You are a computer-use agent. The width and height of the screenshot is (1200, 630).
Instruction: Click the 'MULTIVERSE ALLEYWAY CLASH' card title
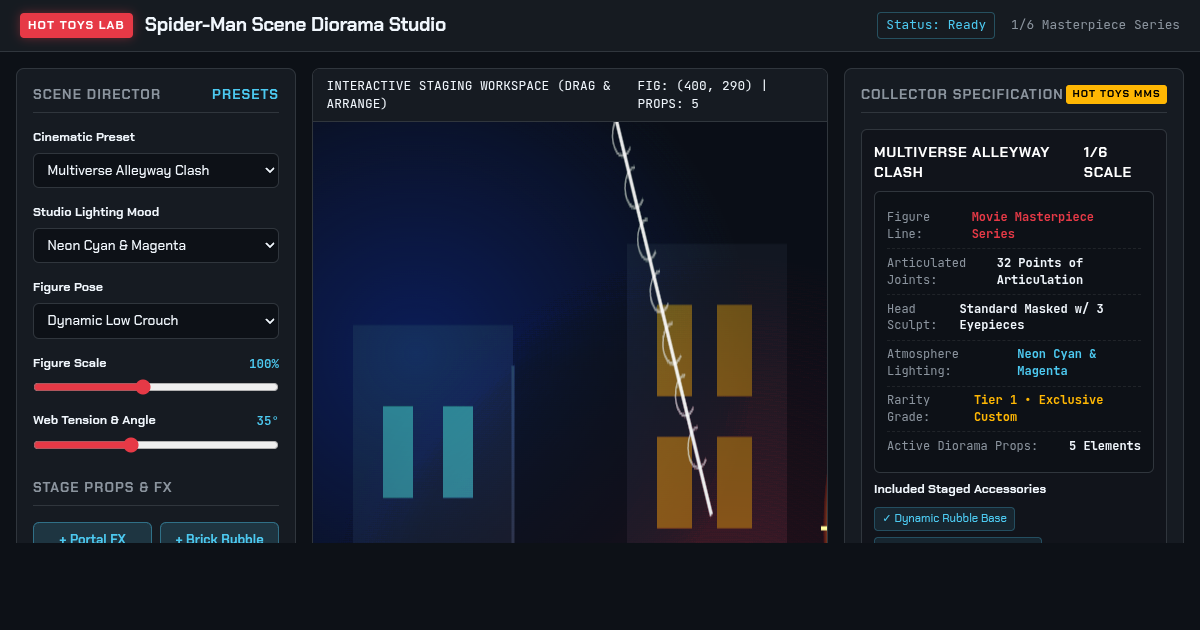(x=962, y=162)
